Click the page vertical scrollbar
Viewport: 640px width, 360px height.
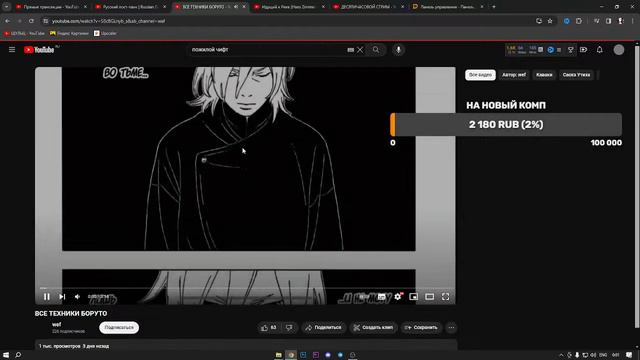[637, 186]
